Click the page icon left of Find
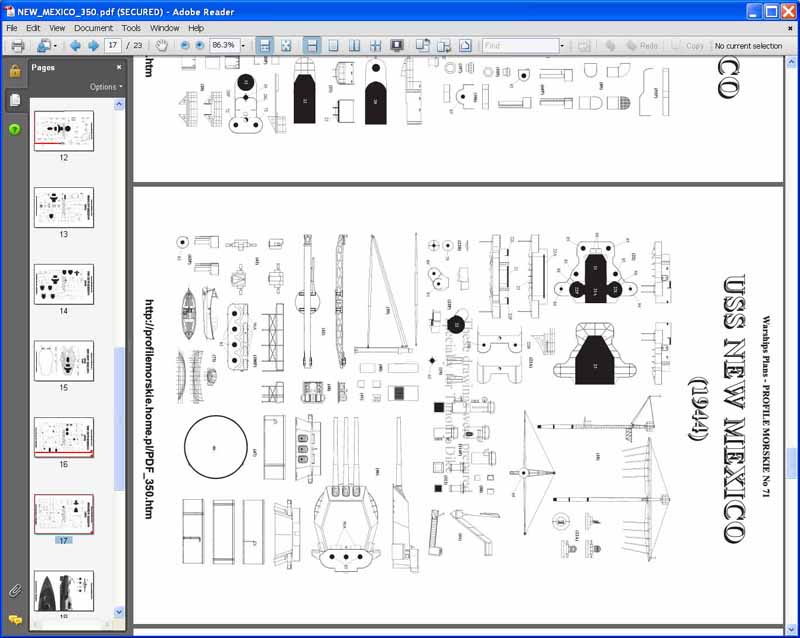 [465, 46]
